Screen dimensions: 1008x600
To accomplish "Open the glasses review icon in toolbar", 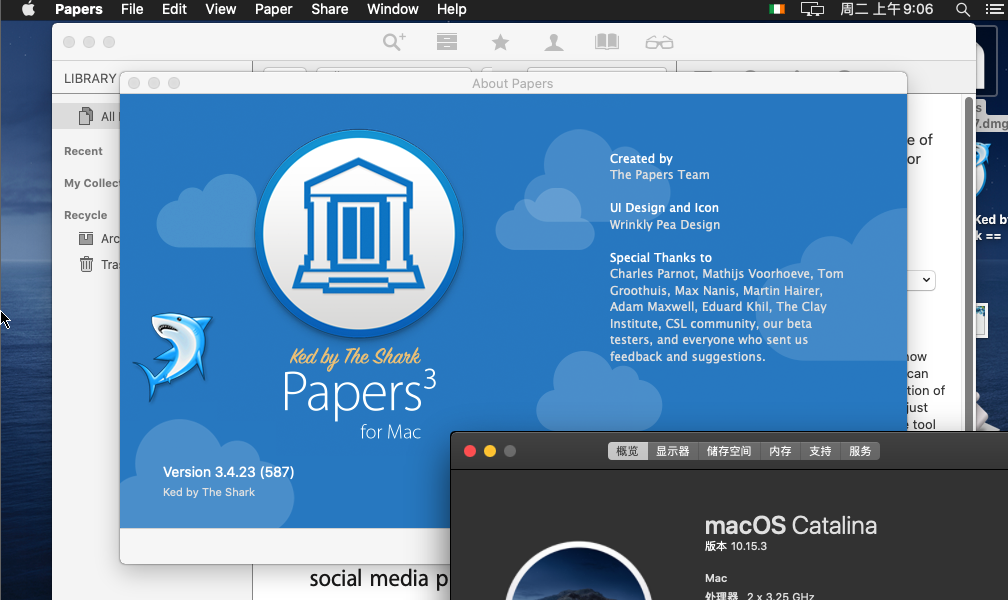I will tap(659, 42).
